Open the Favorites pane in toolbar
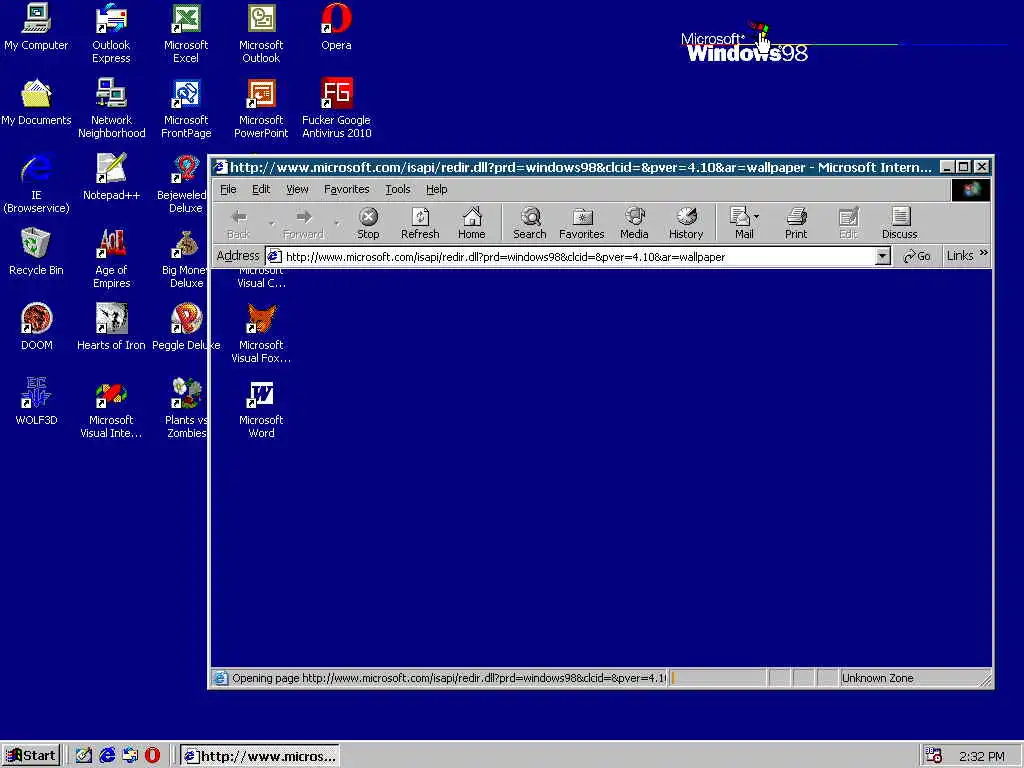Screen dimensions: 1024x768 (x=581, y=223)
